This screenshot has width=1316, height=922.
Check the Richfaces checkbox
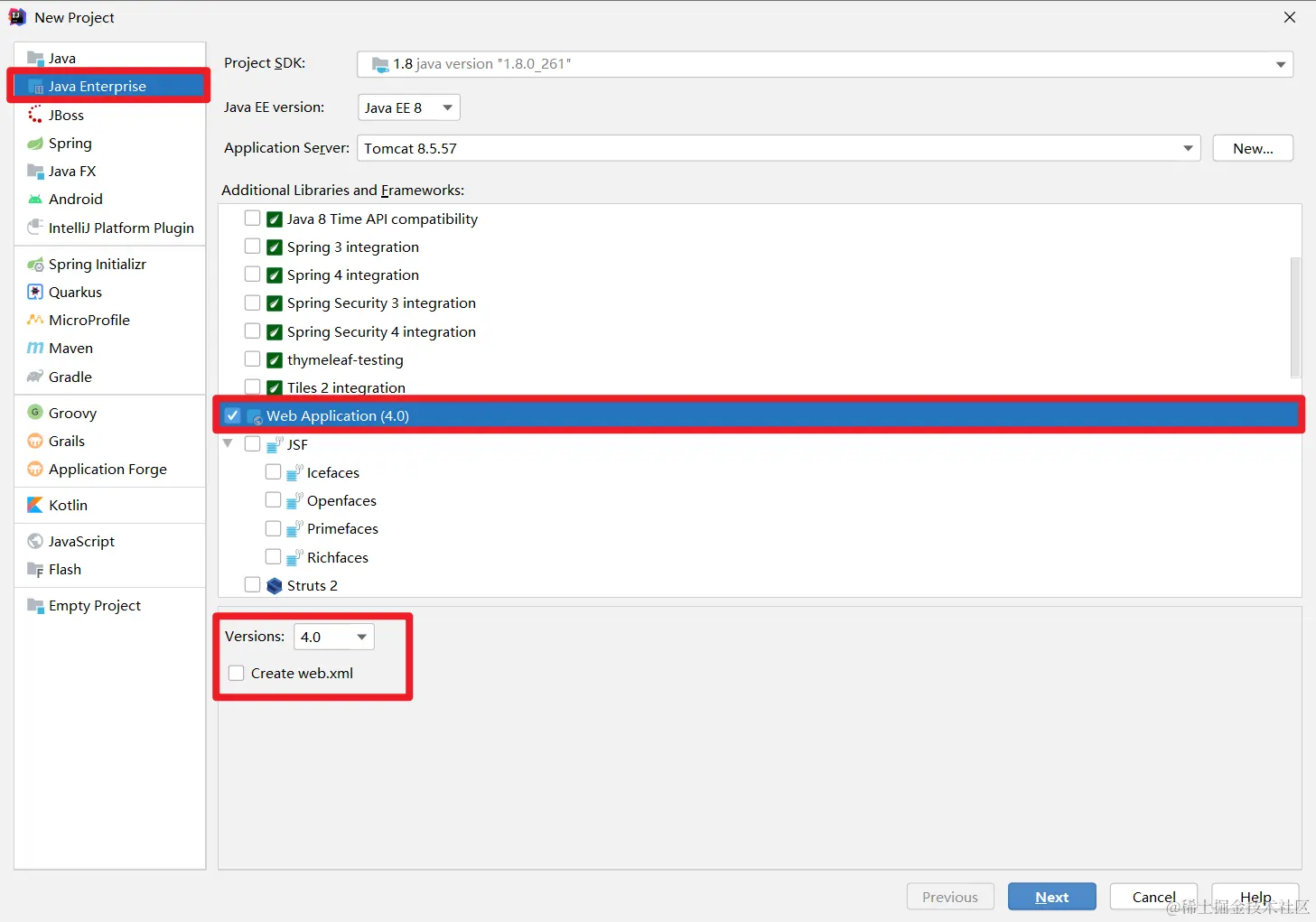click(273, 556)
